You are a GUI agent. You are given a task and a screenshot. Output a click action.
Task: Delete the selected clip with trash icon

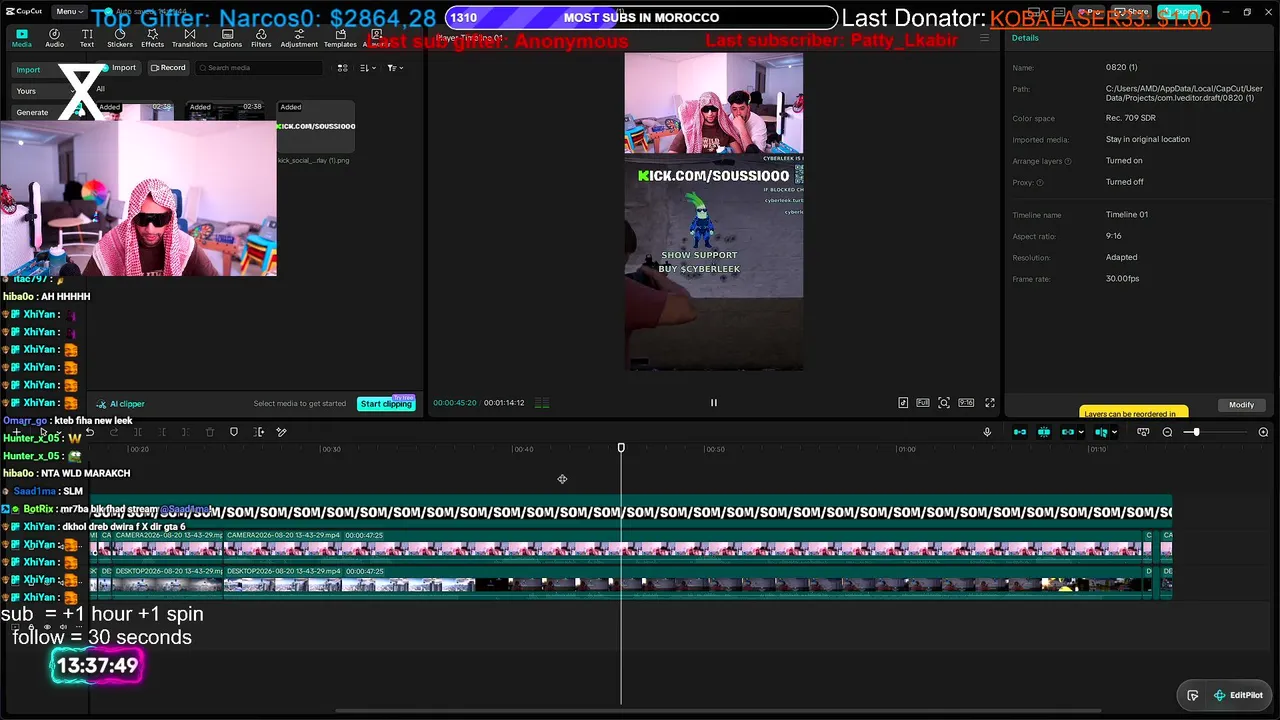[x=210, y=432]
